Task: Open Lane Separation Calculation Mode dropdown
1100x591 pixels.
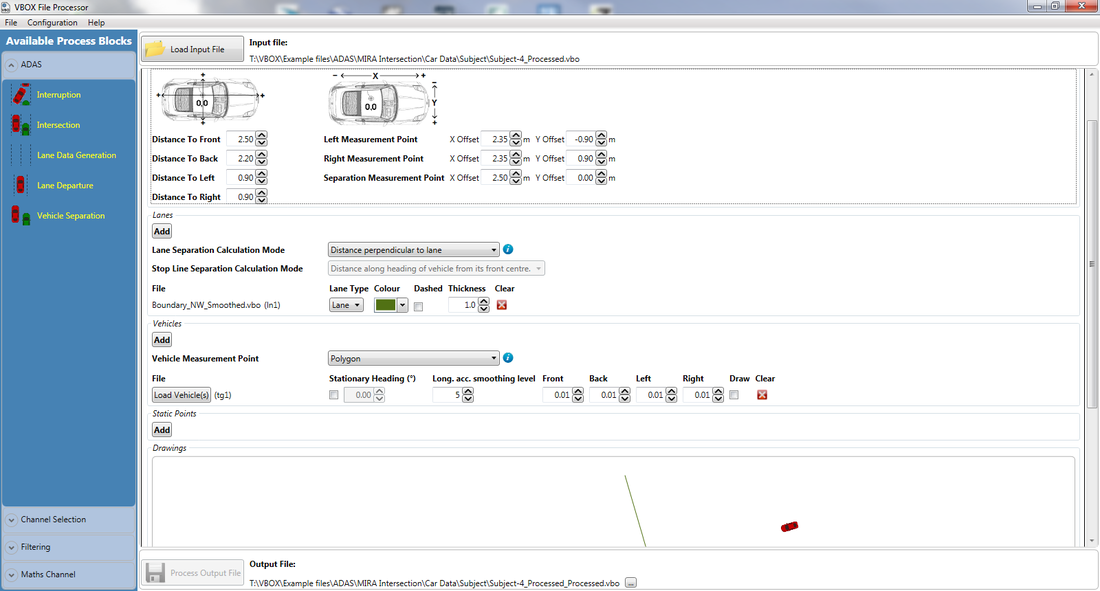Action: point(413,250)
